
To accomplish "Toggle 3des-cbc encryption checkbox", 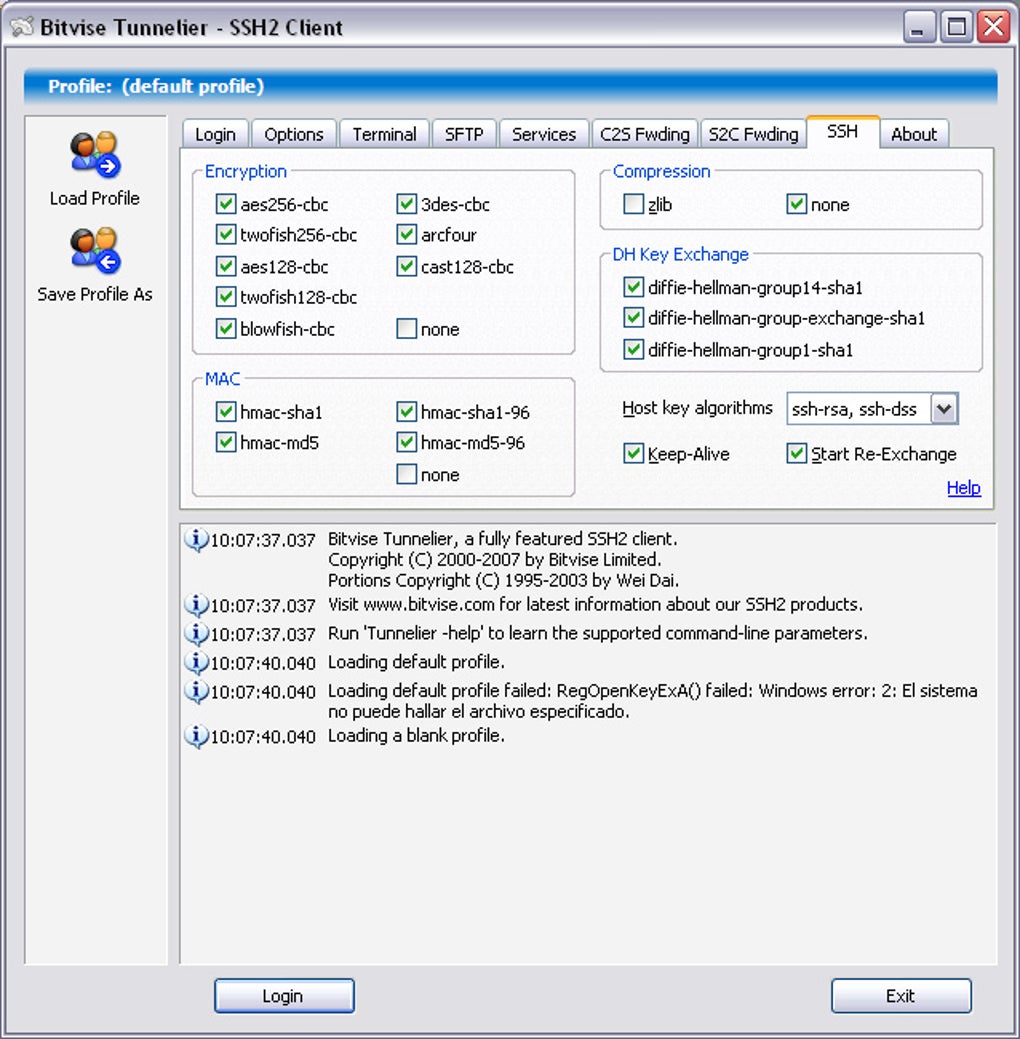I will tap(406, 203).
